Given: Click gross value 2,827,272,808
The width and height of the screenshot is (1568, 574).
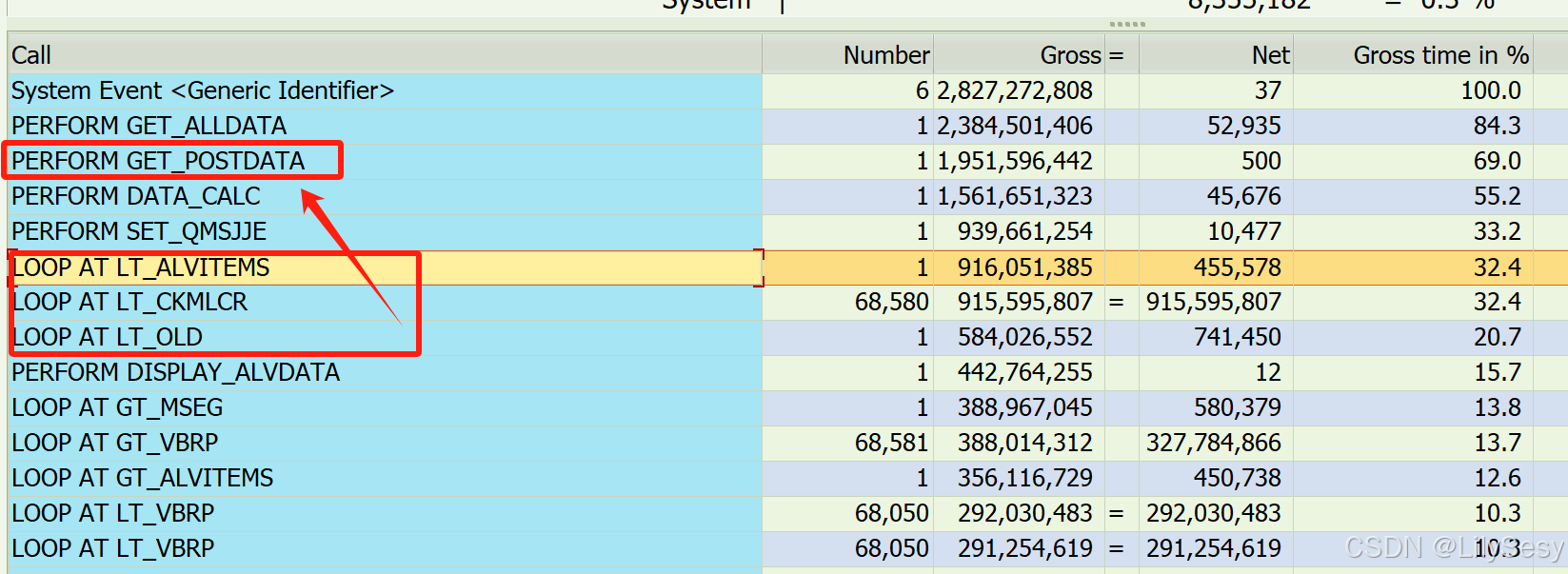Looking at the screenshot, I should tap(1015, 90).
